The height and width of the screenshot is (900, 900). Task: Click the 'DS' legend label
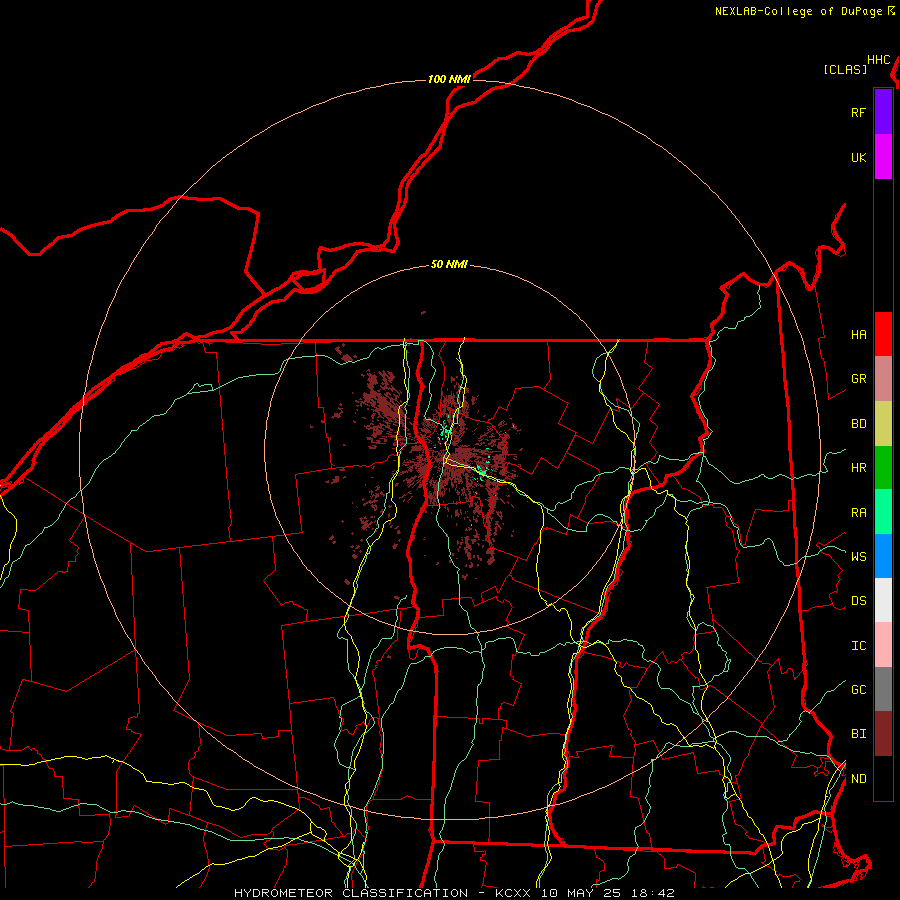pos(858,600)
